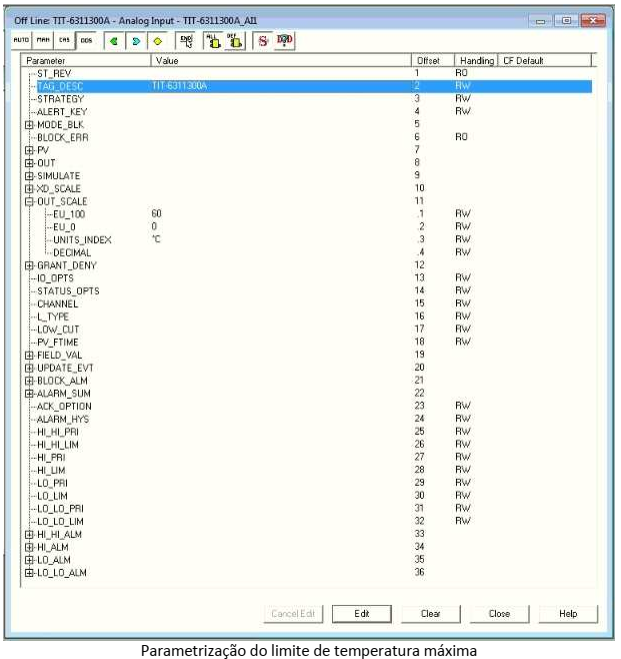Click the green left arrow icon
Screen dimensions: 621x659
[x=113, y=41]
